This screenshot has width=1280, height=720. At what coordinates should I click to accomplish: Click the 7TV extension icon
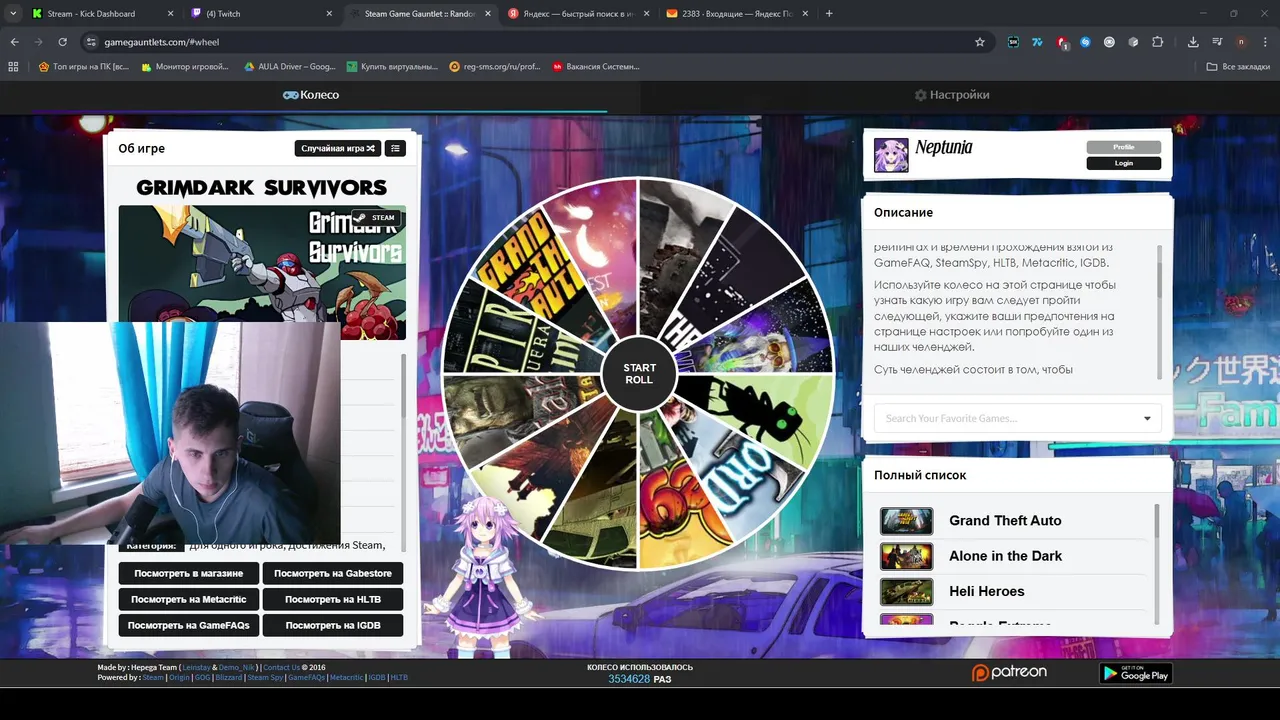tap(1037, 42)
